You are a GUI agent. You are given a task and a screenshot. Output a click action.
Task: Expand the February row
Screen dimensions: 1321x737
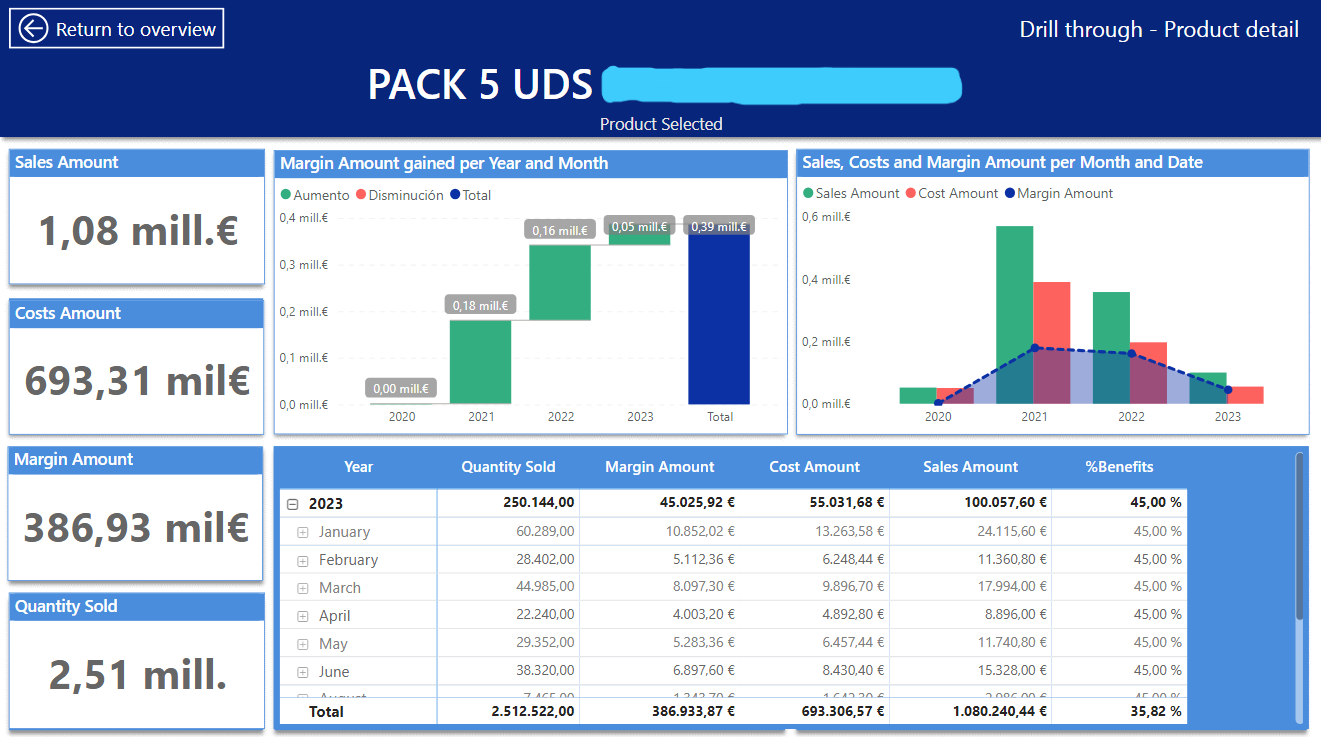[x=303, y=561]
